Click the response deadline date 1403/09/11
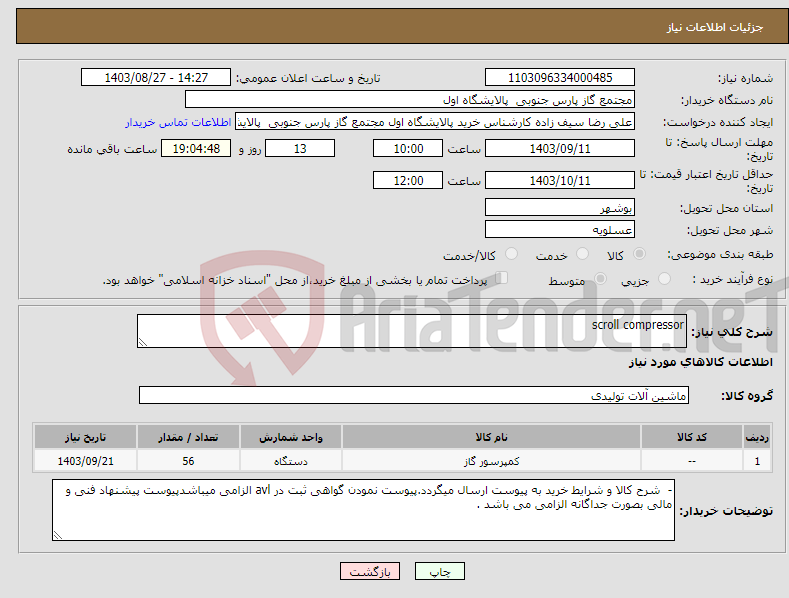Screen dimensions: 789x598 (x=560, y=148)
